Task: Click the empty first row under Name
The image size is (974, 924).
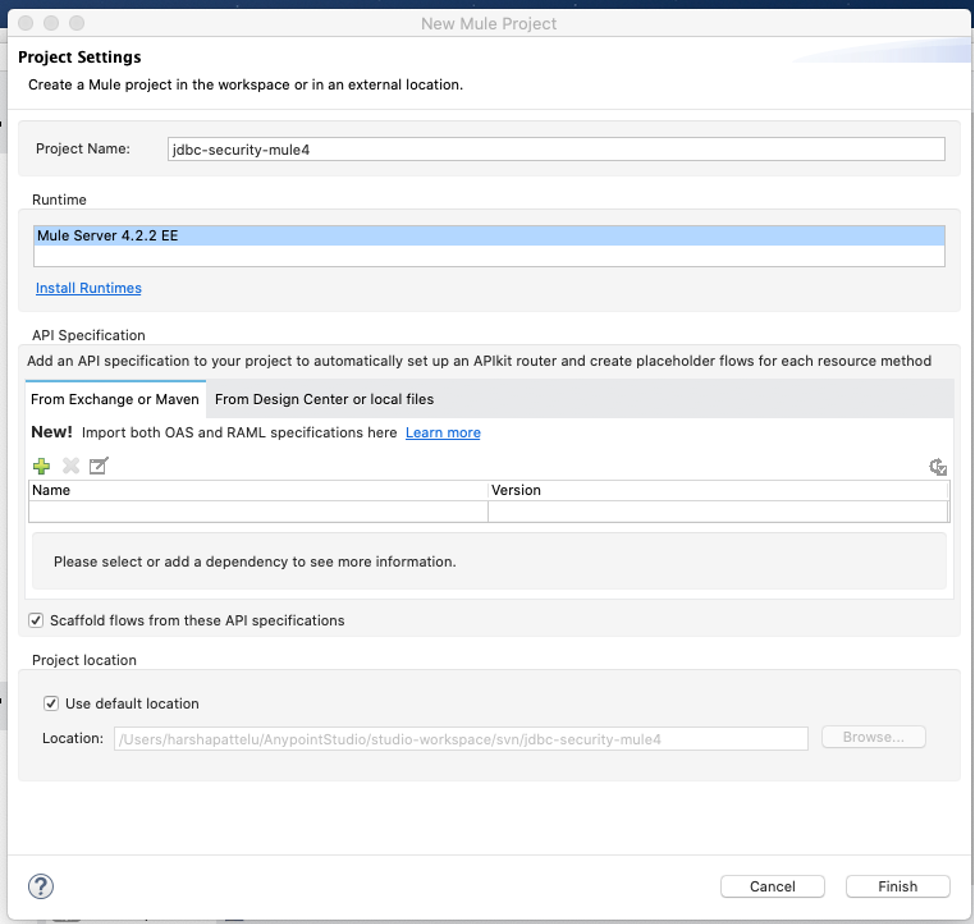Action: click(x=258, y=511)
